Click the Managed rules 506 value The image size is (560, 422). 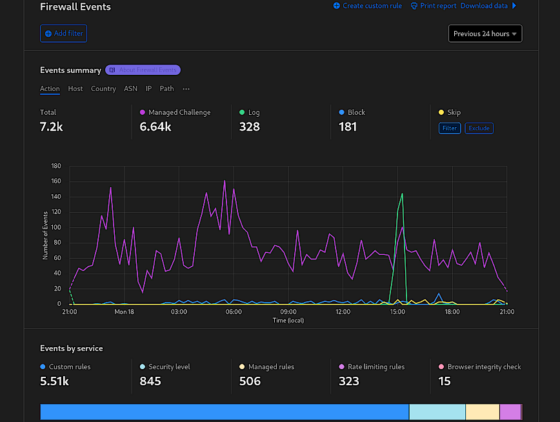tap(250, 381)
